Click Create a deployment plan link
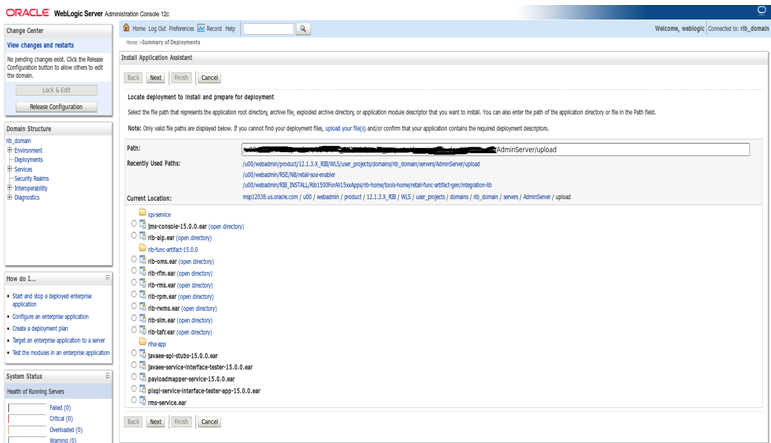Screen dimensions: 771x443 pos(40,328)
